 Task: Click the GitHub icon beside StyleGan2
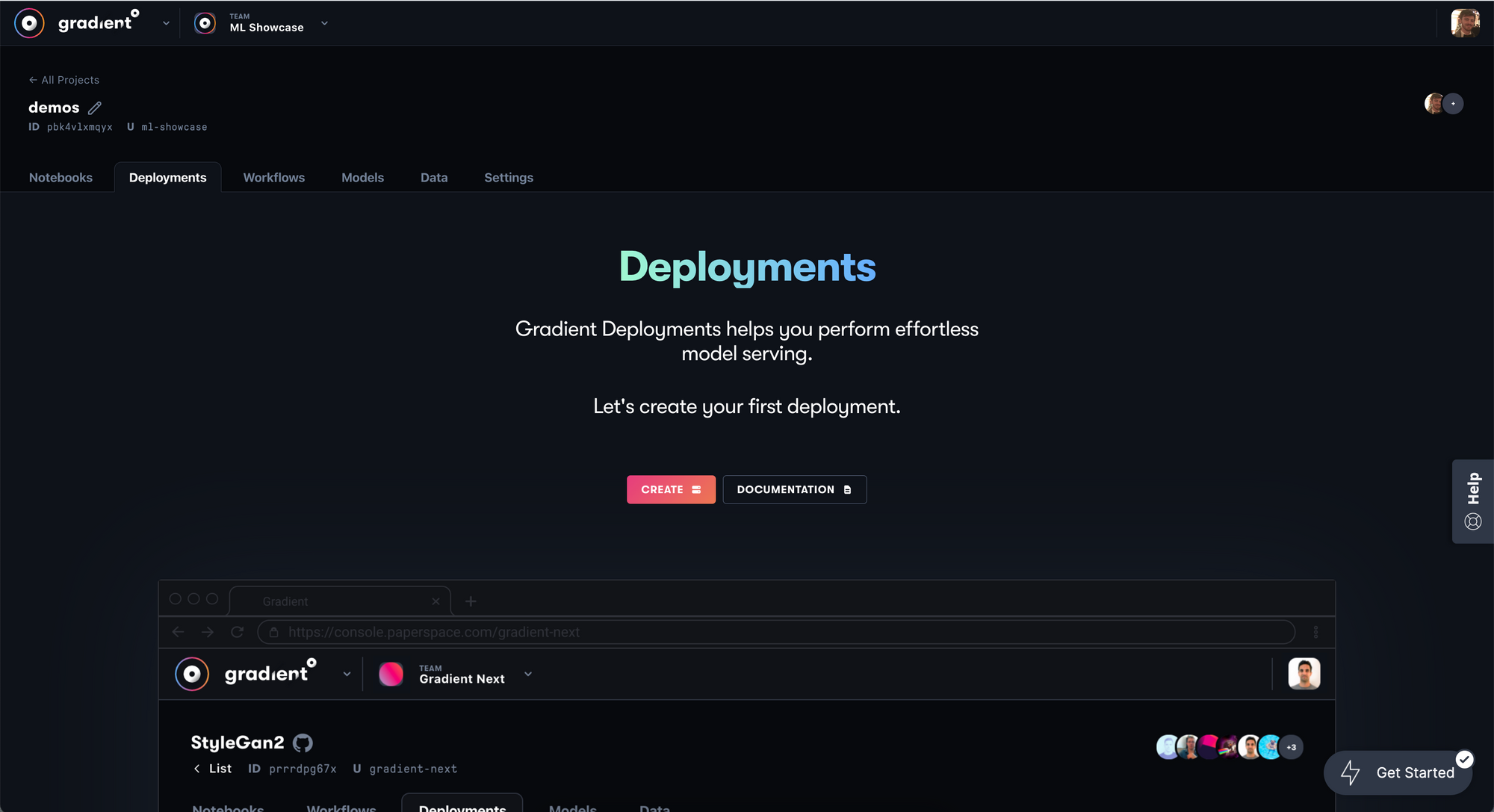[303, 743]
